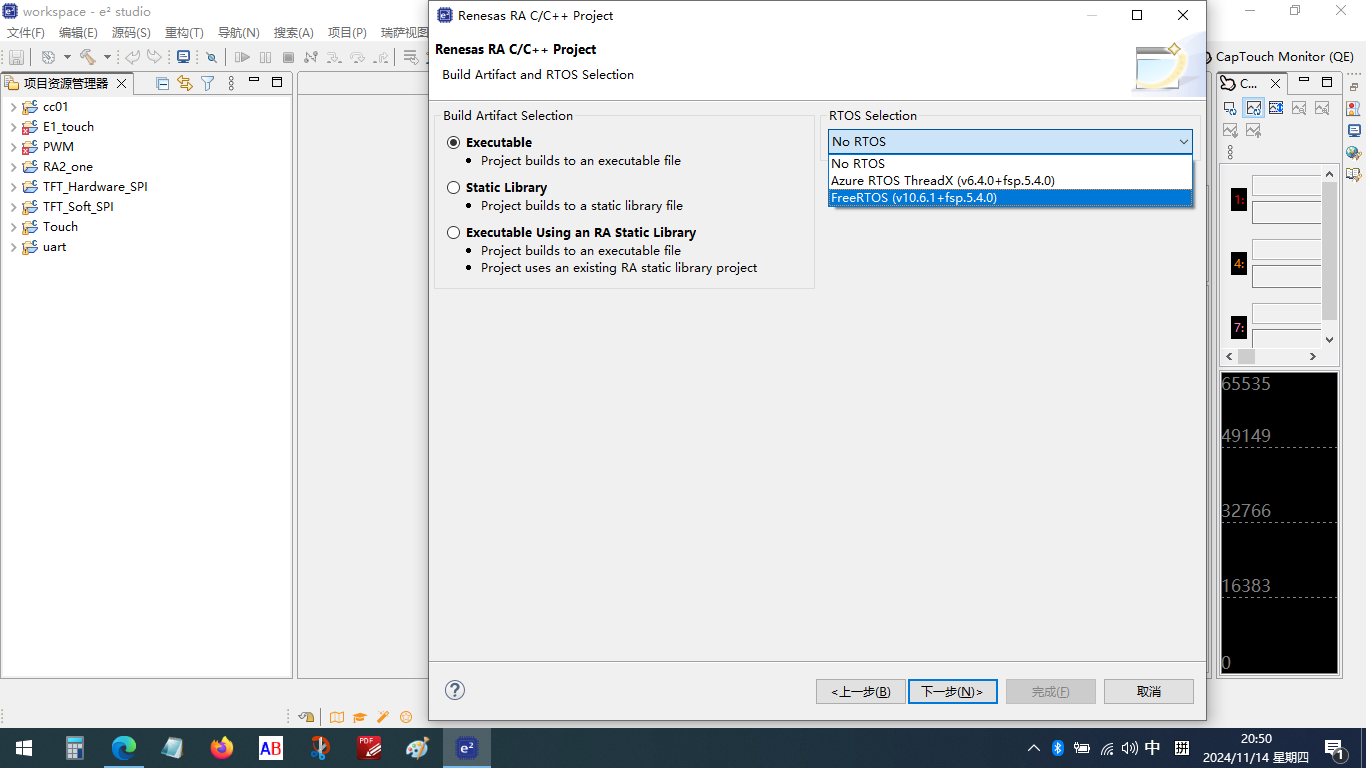The image size is (1366, 768).
Task: Click the blue monitor icon on right trim bar
Action: point(1354,131)
